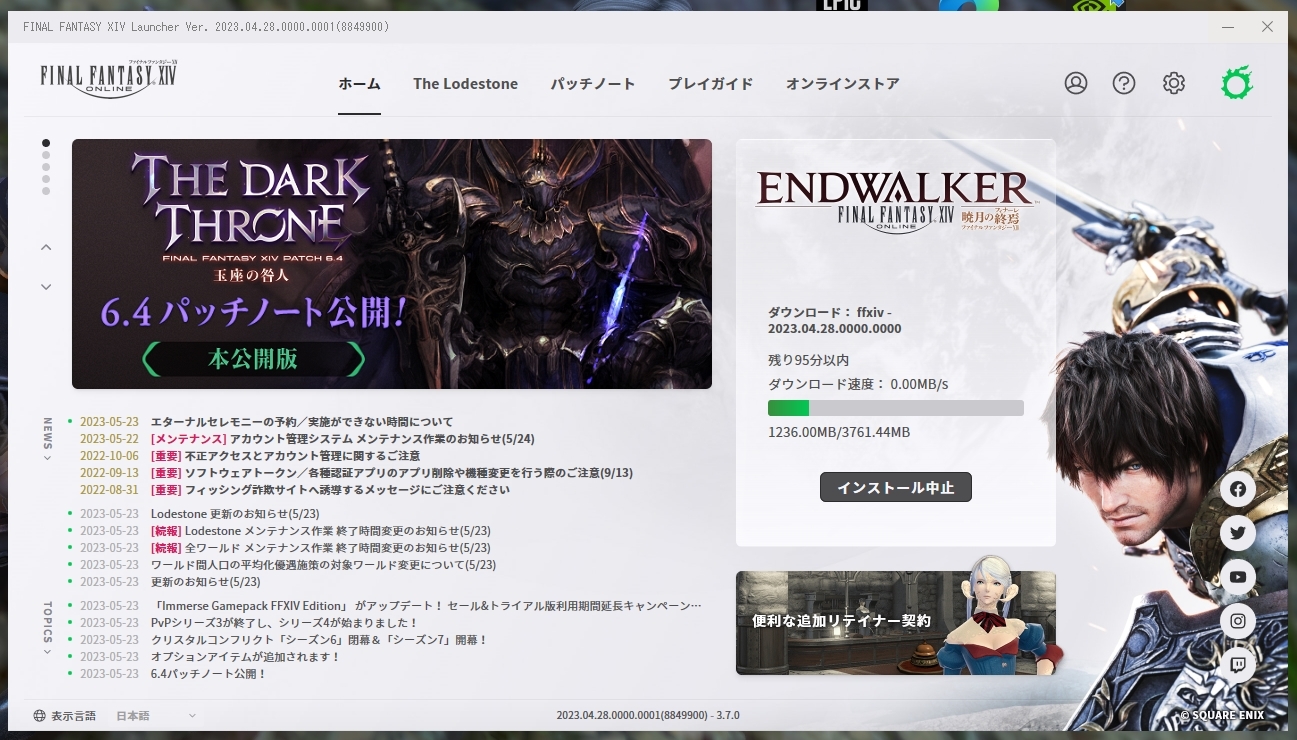1297x740 pixels.
Task: Open 全ワールド メンテナンス作業 続報 link
Action: tap(320, 548)
